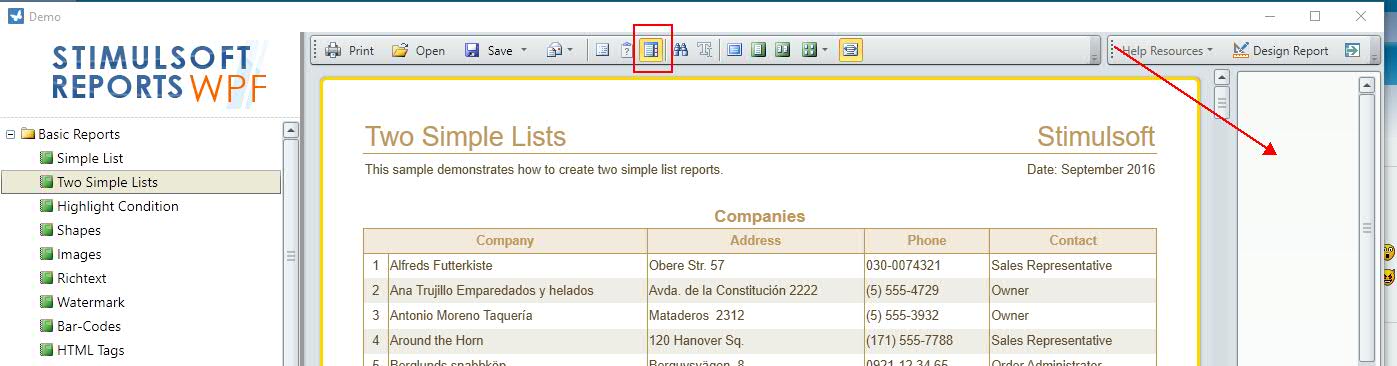
Task: Open the Images report
Action: 79,254
